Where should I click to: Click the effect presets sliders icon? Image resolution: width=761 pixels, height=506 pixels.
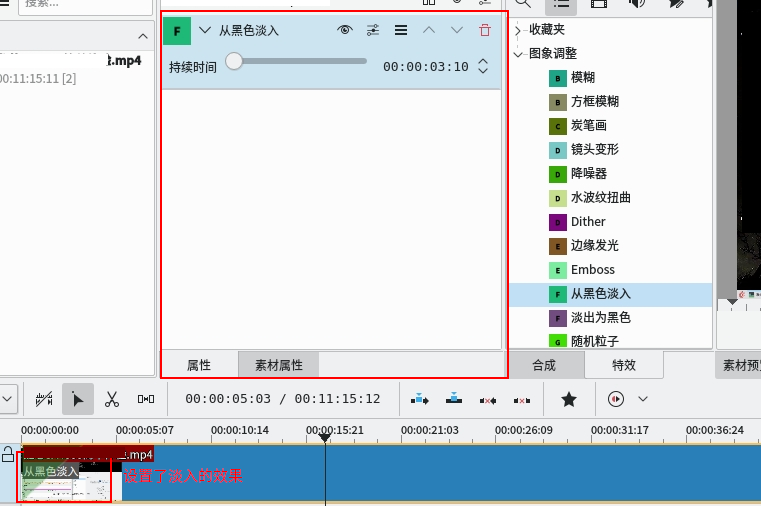[373, 30]
